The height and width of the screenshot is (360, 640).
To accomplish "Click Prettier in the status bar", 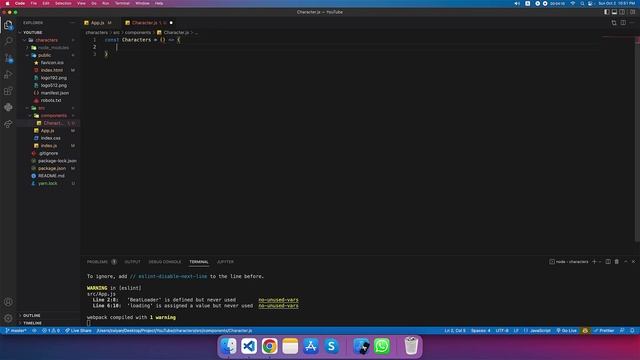I will 604,331.
